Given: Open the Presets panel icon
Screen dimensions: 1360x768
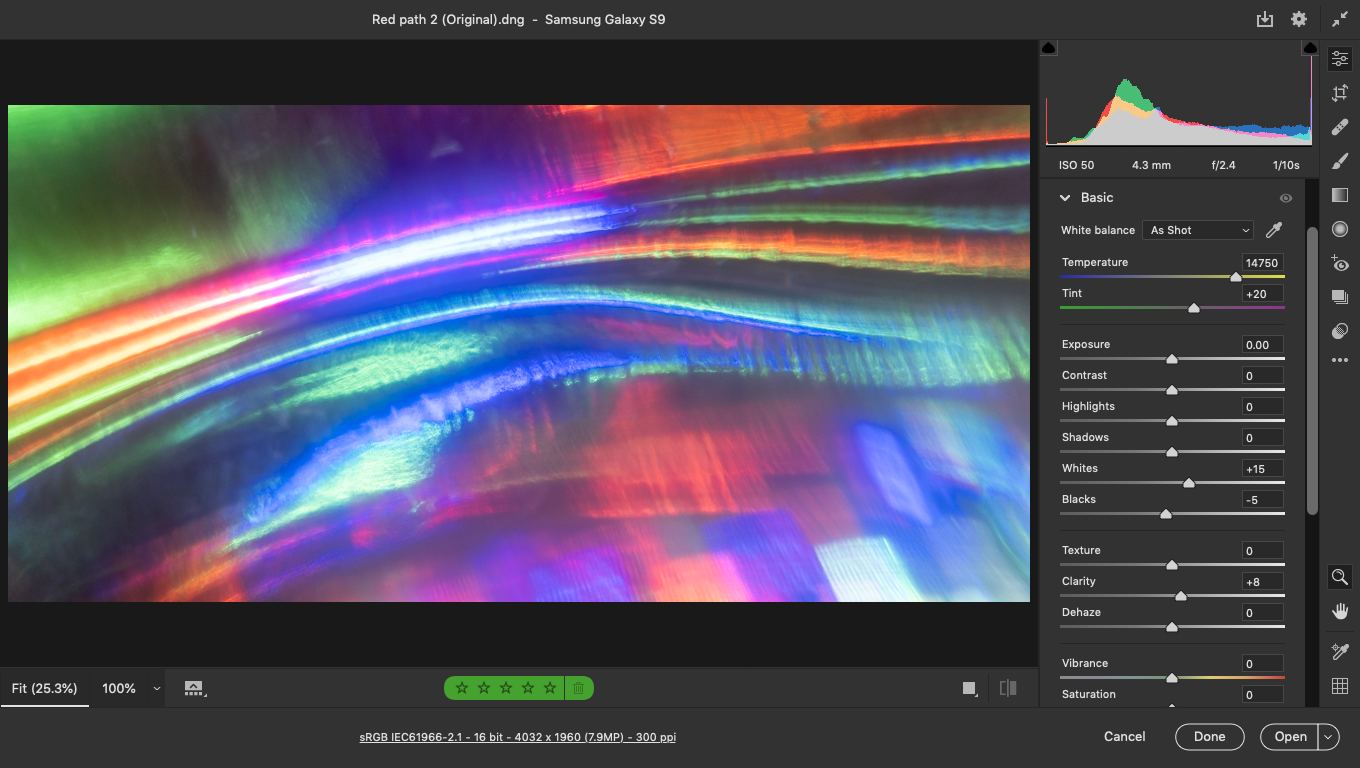Looking at the screenshot, I should pos(1340,331).
